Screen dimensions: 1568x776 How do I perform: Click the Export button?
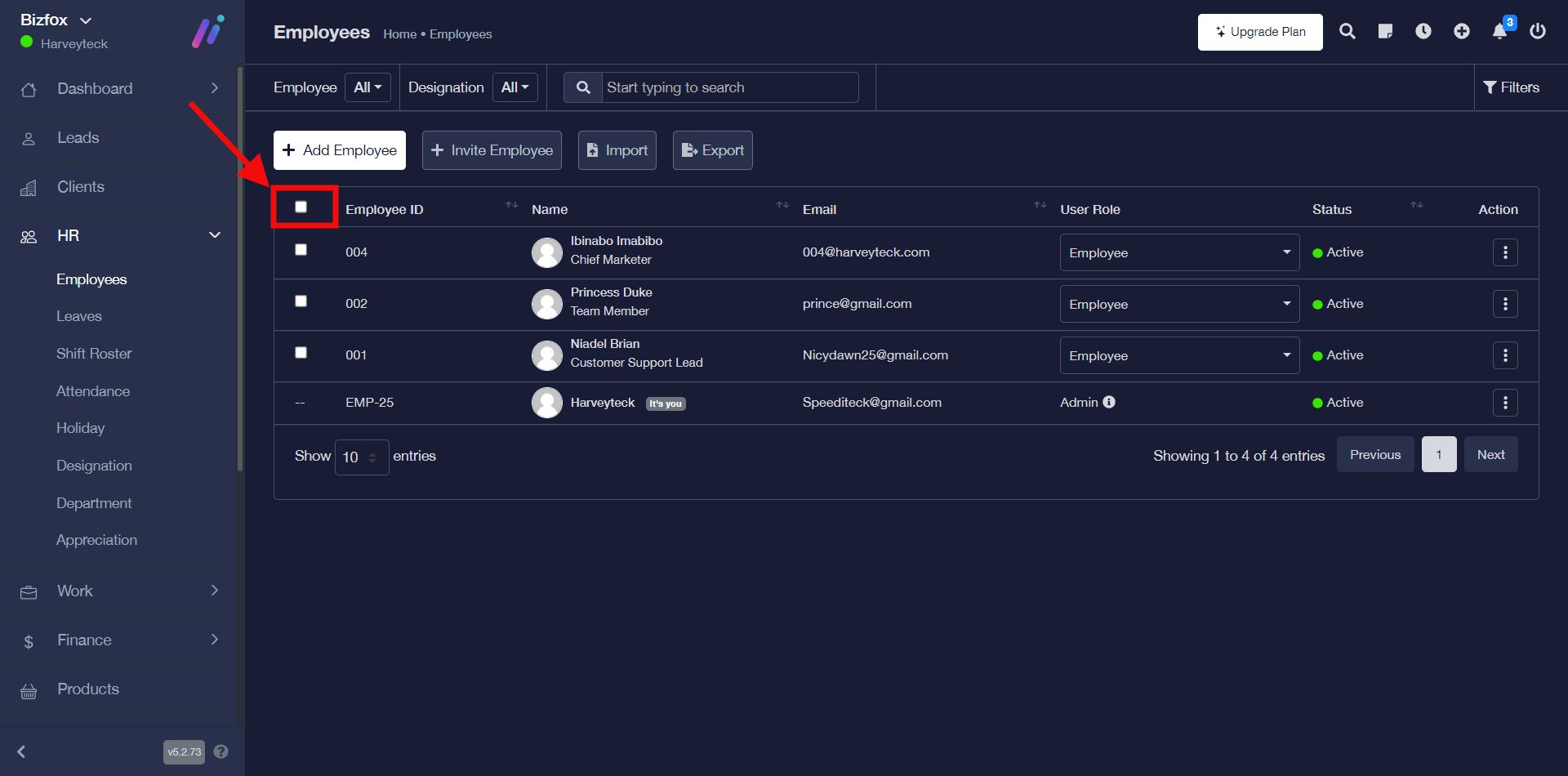tap(712, 150)
